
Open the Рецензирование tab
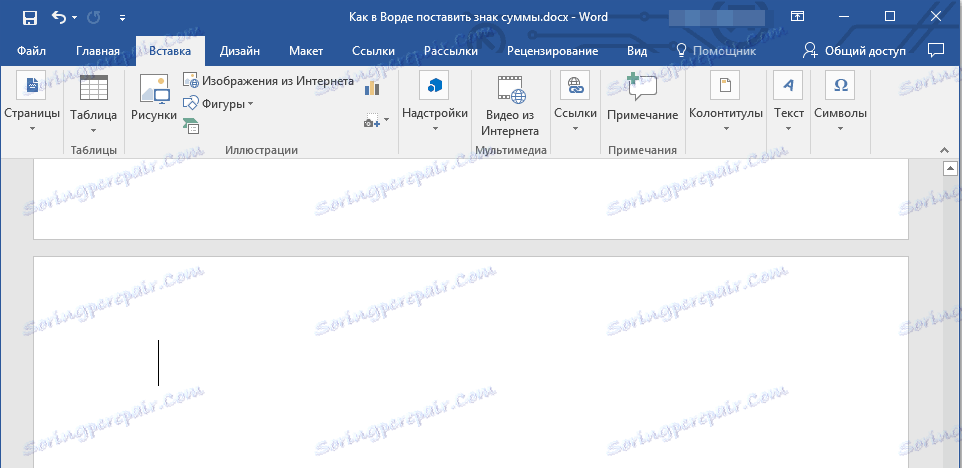point(552,51)
